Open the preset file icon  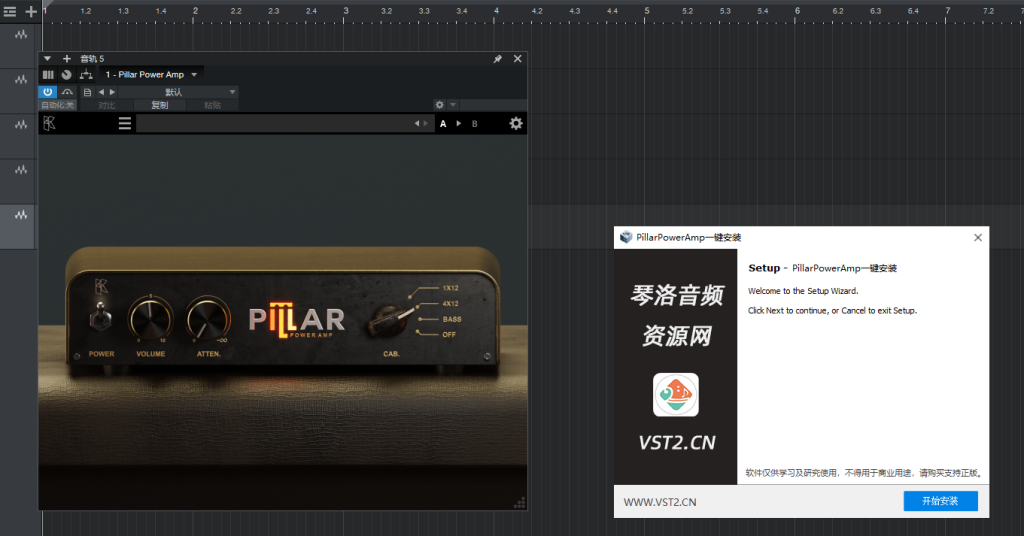tap(88, 92)
